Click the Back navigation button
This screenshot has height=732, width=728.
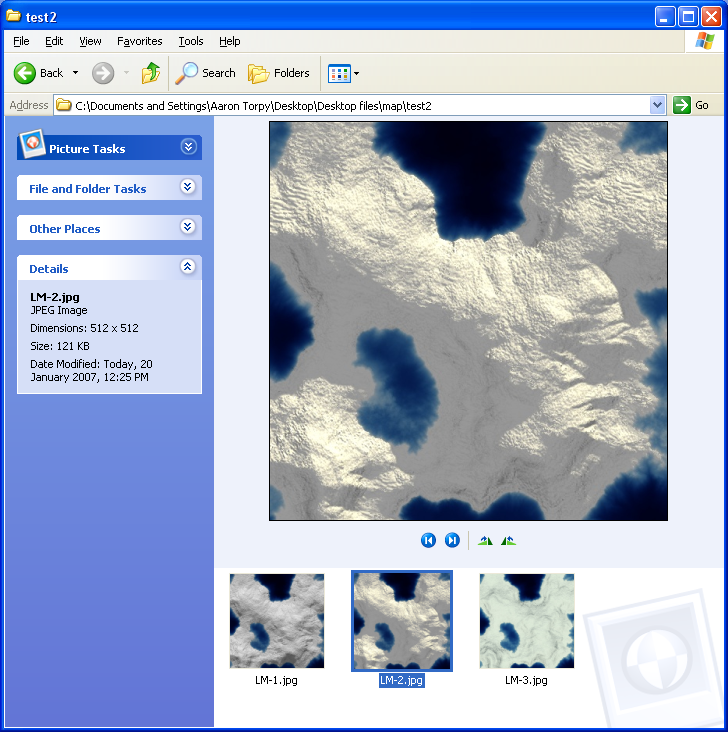[x=38, y=73]
